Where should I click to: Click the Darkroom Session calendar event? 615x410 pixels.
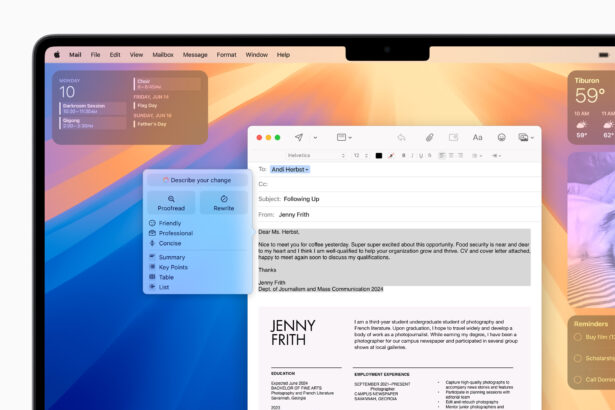92,108
